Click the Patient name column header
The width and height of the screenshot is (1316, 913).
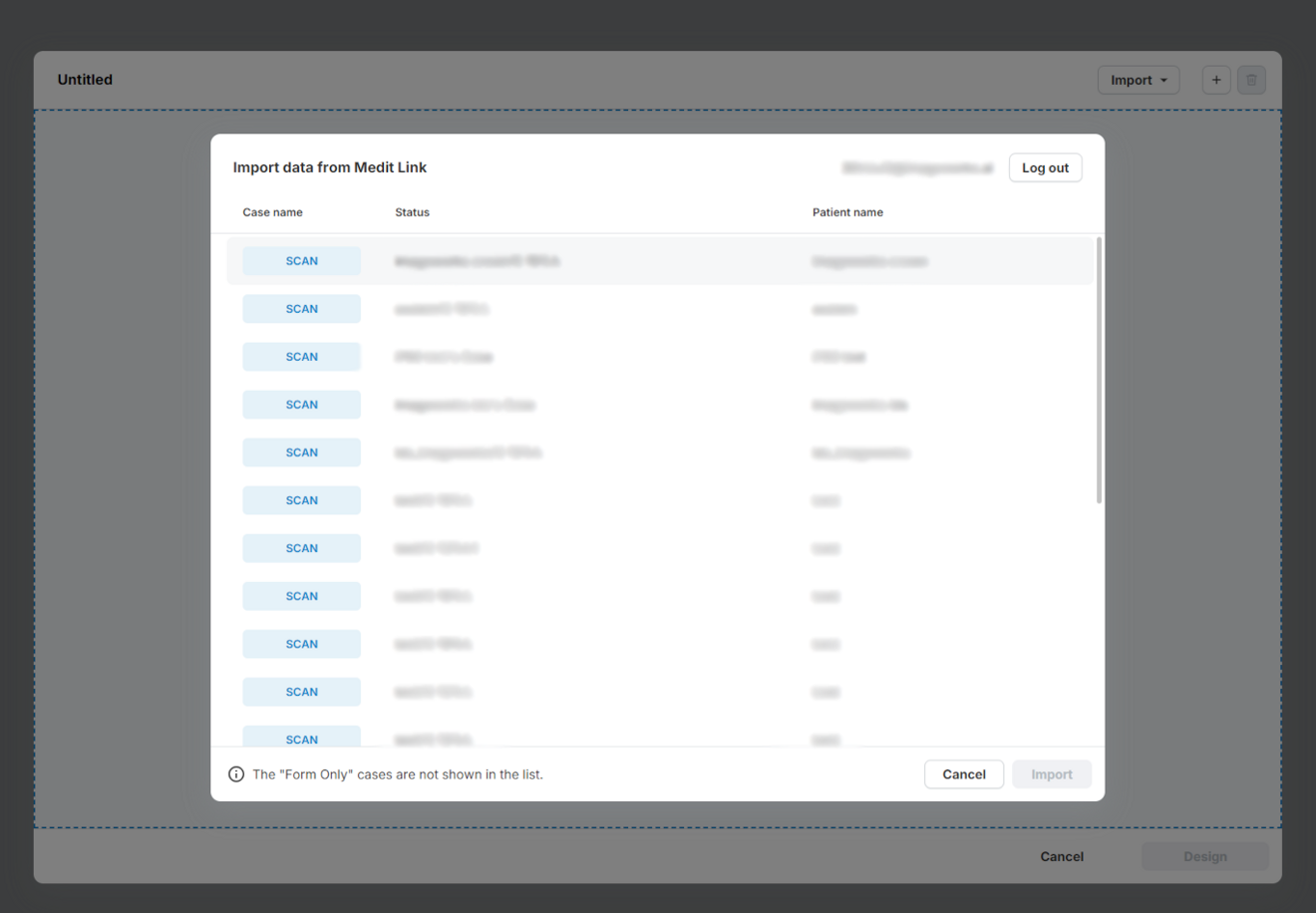click(847, 212)
